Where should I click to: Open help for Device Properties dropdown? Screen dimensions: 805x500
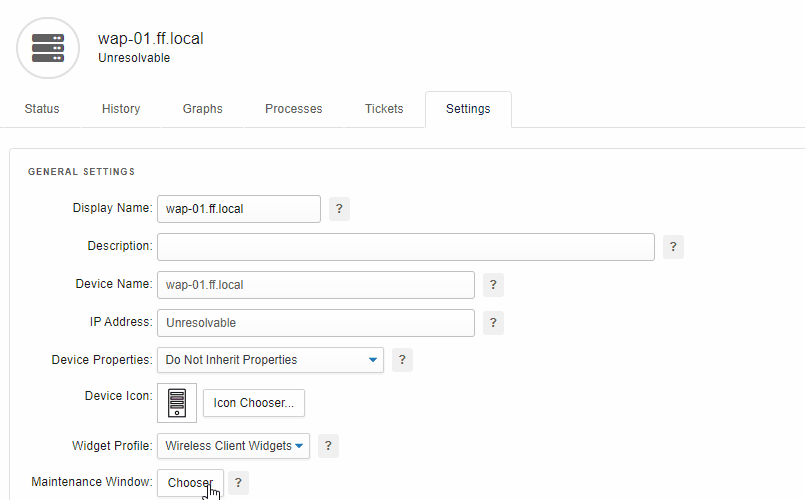402,360
